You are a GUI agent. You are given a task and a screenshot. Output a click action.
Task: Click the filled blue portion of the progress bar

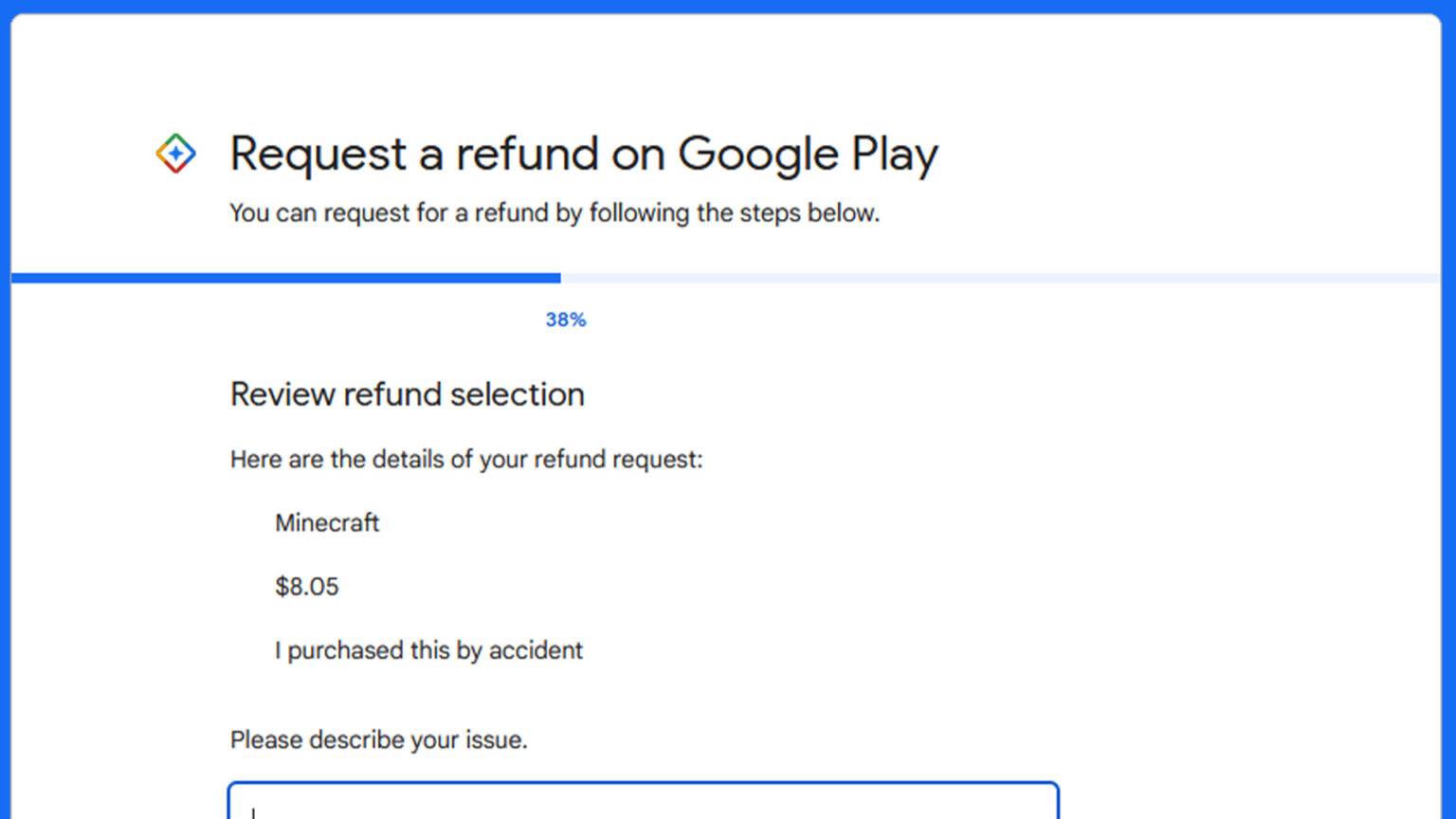click(284, 277)
